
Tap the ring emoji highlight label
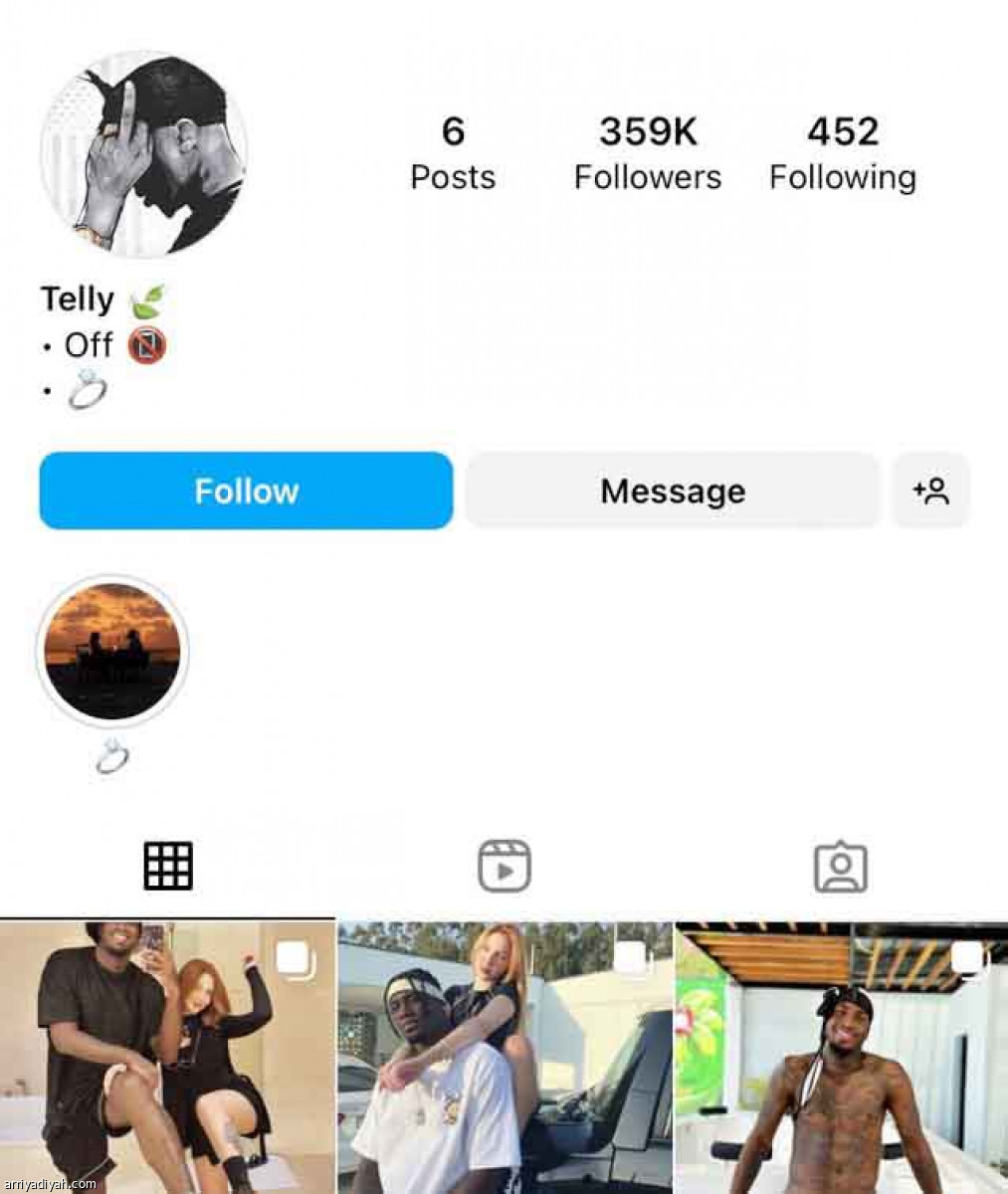[x=112, y=757]
